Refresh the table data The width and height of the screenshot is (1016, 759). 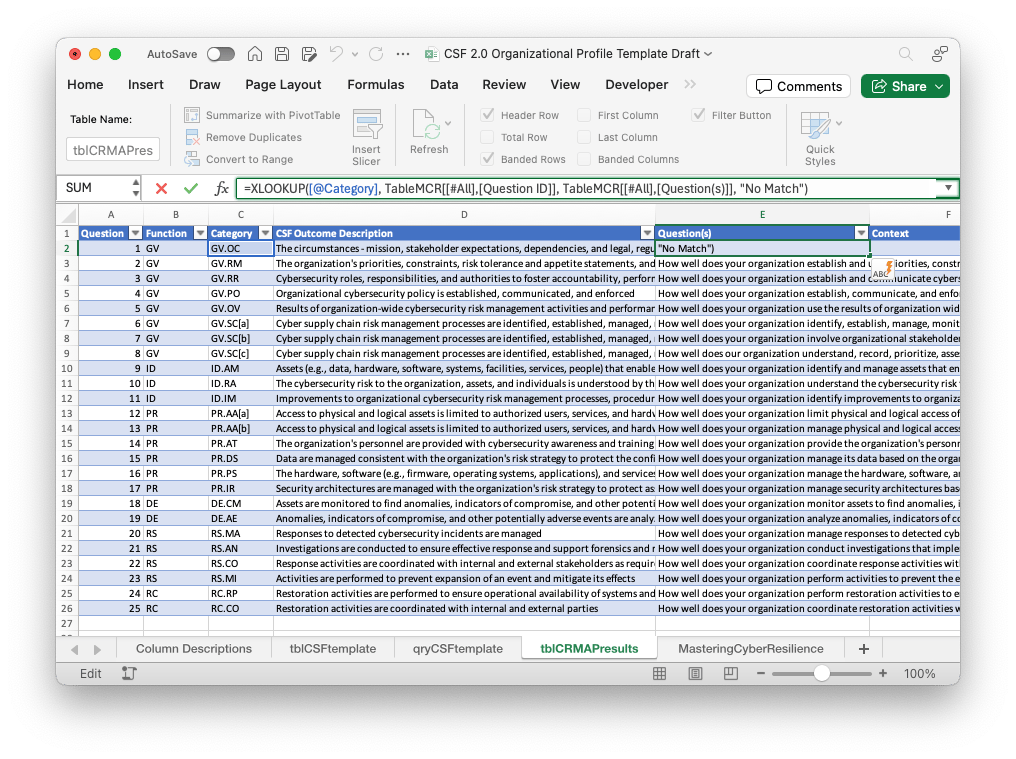(428, 132)
